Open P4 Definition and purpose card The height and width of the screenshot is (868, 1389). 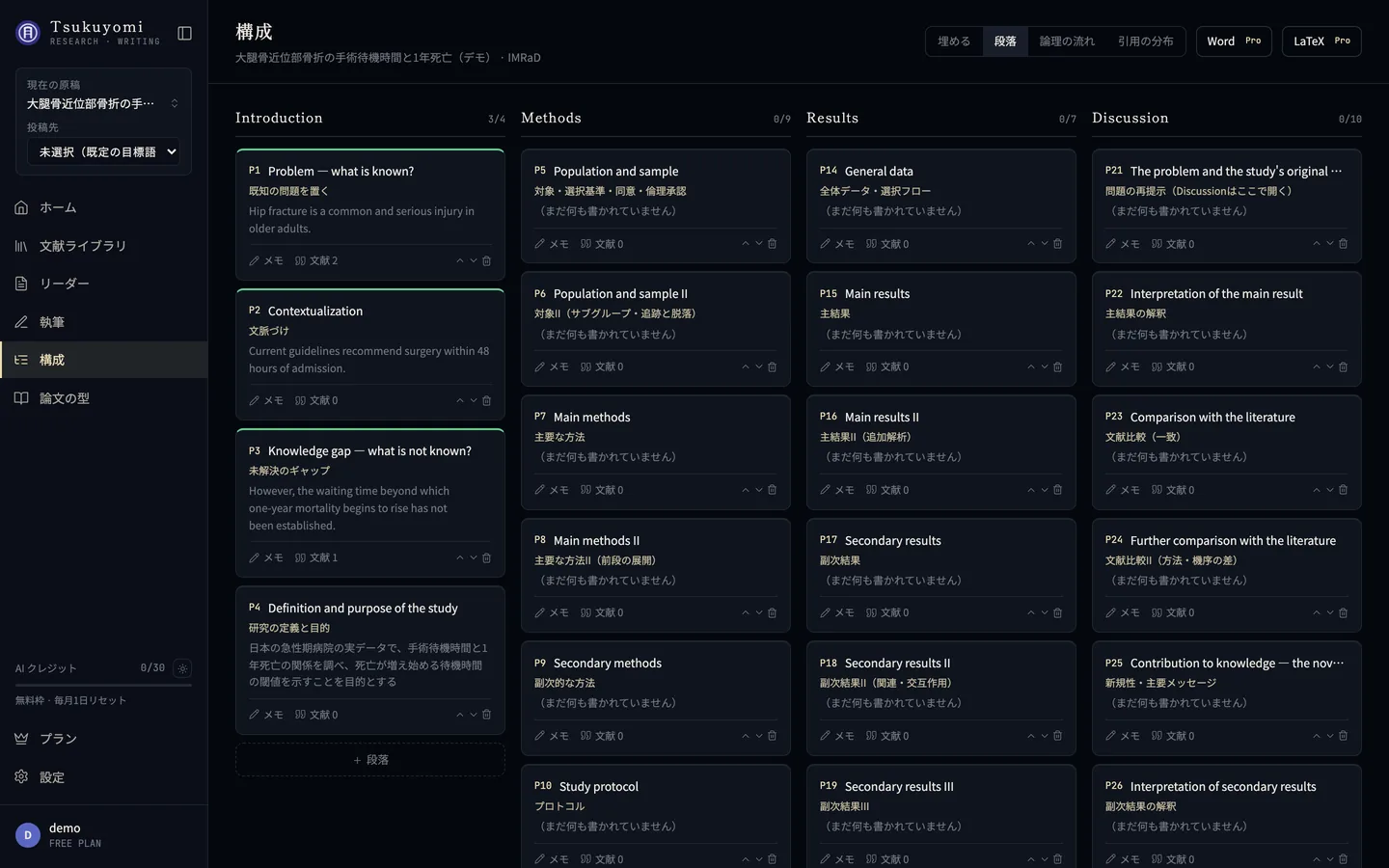(370, 659)
